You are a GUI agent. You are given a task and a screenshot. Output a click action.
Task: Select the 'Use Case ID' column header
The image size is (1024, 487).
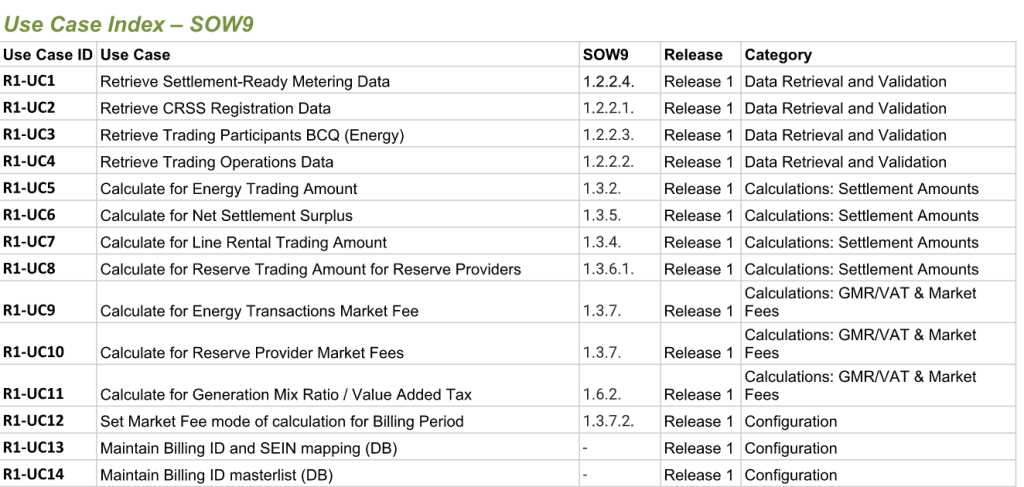[48, 55]
